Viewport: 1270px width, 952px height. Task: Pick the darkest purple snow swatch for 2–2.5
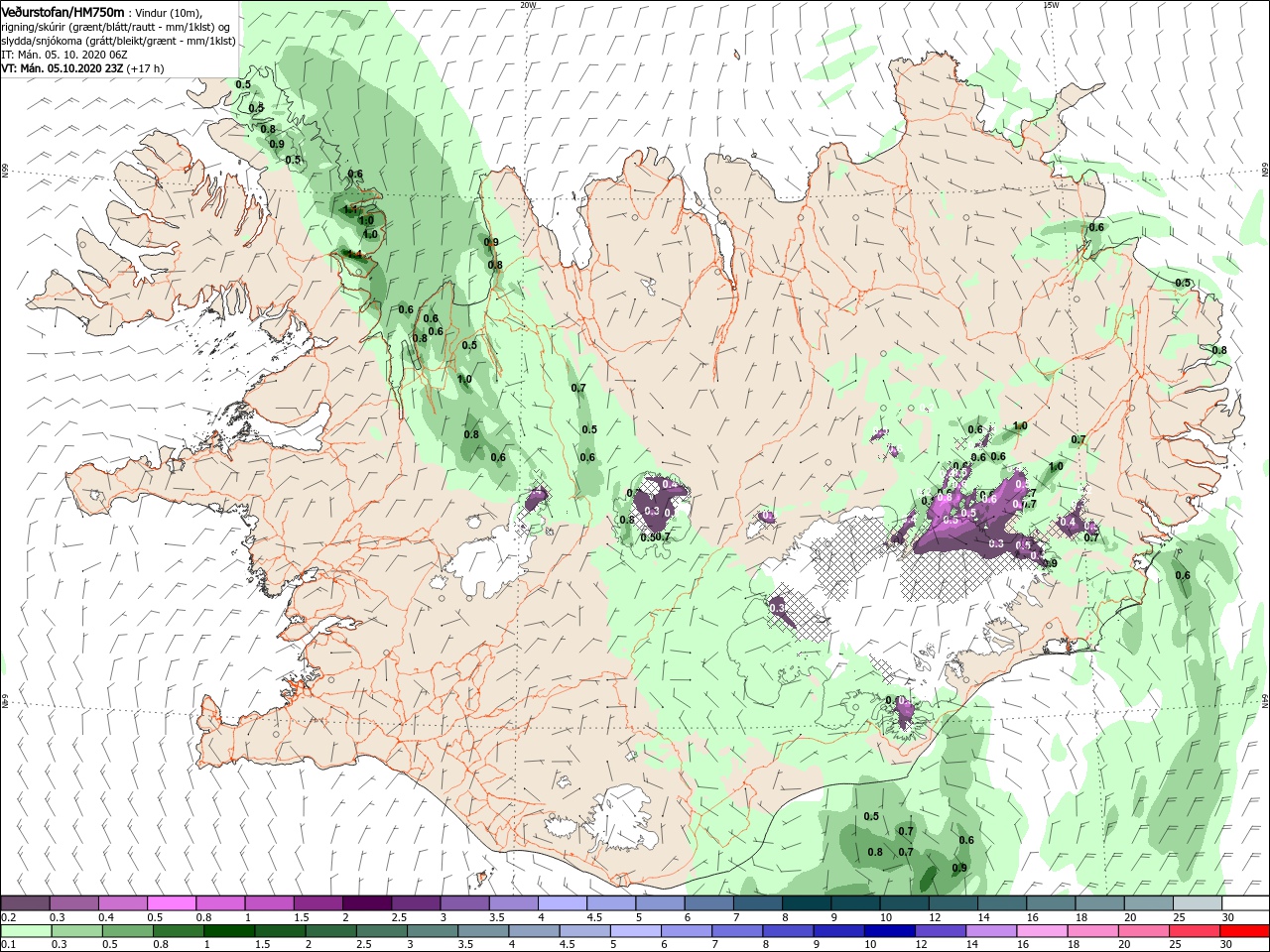coord(366,903)
